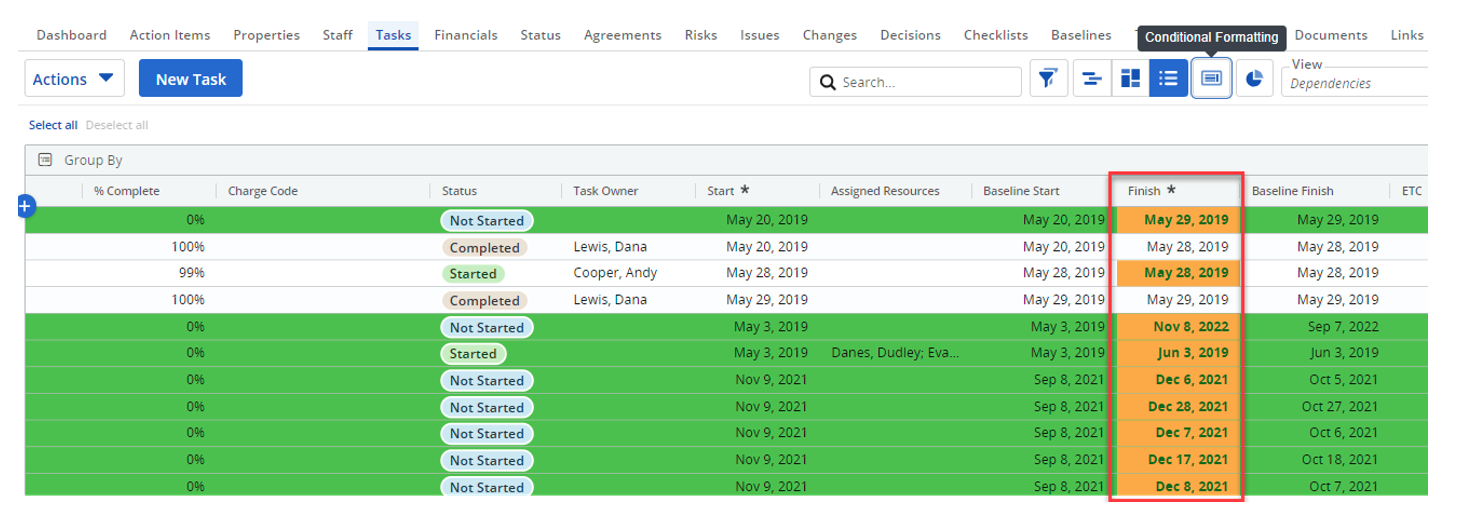Click finish date Dec 8, 2021
Screen dimensions: 1480x518
click(x=1191, y=487)
